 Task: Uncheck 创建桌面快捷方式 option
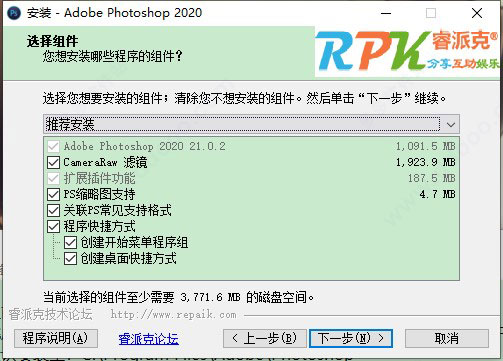pyautogui.click(x=70, y=258)
